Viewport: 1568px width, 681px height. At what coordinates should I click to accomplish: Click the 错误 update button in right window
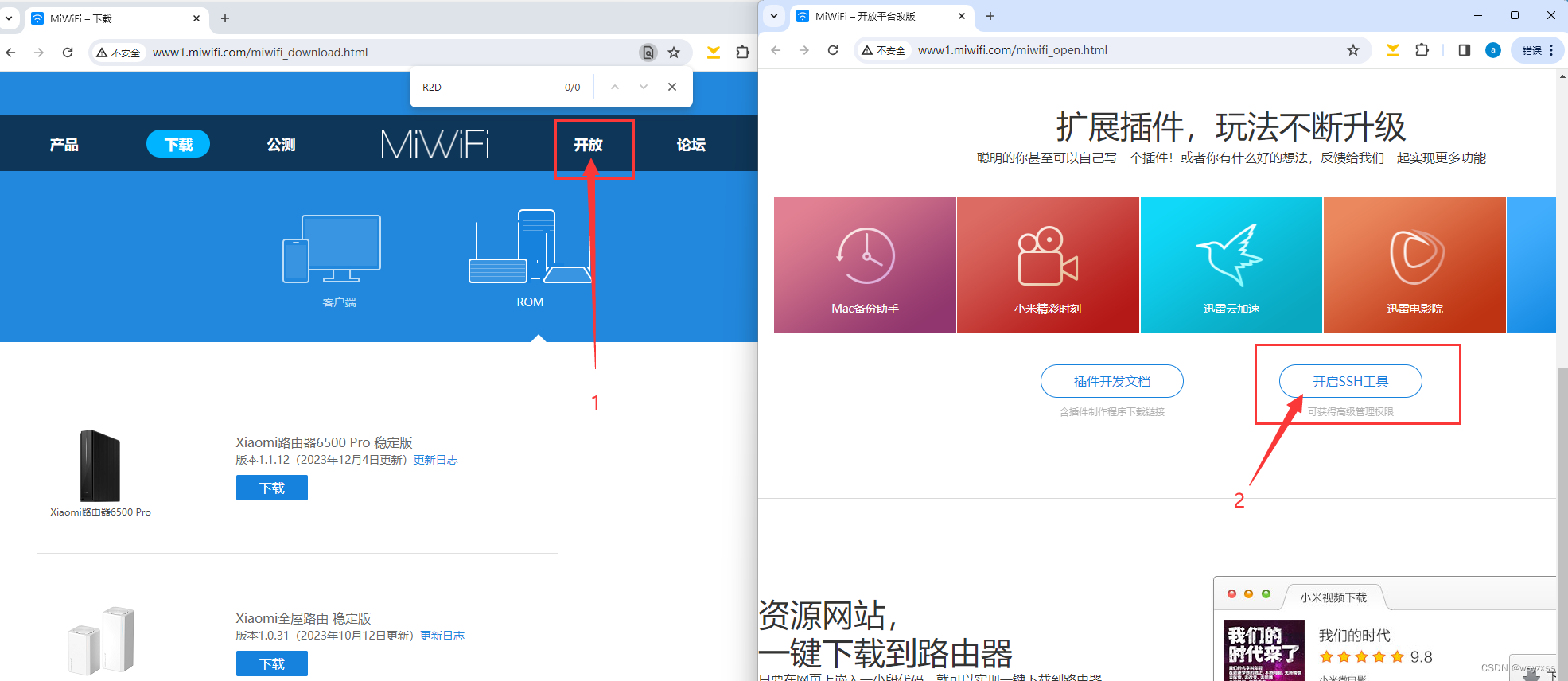(x=1538, y=50)
